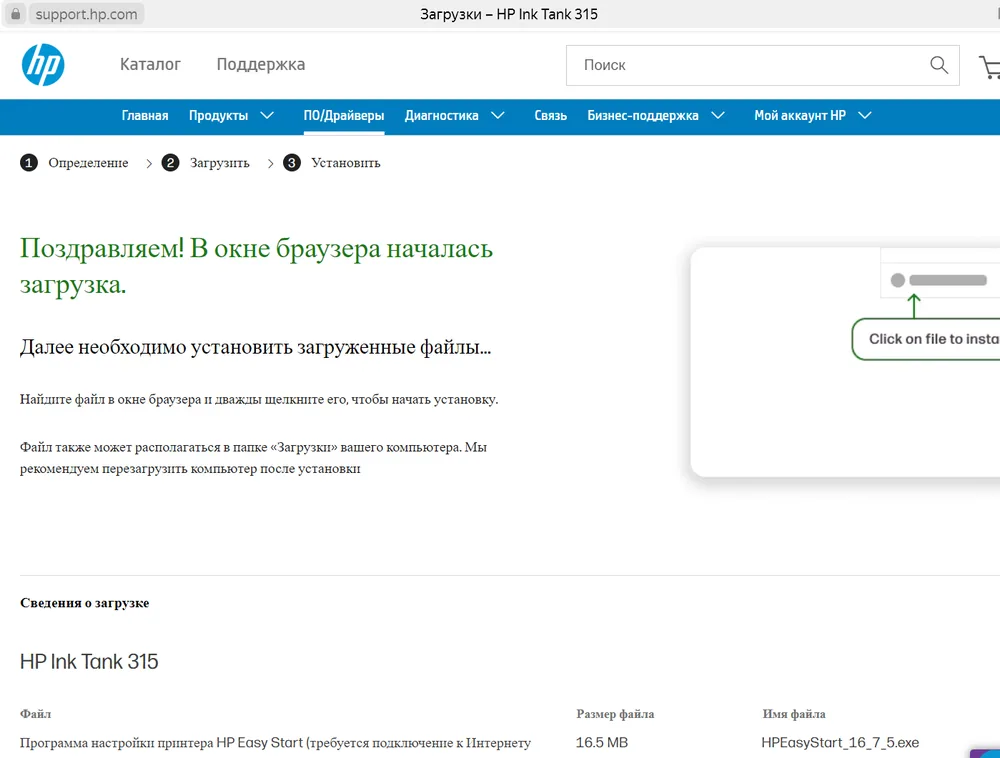
Task: Click the Сведения о загрузке heading
Action: pos(84,603)
